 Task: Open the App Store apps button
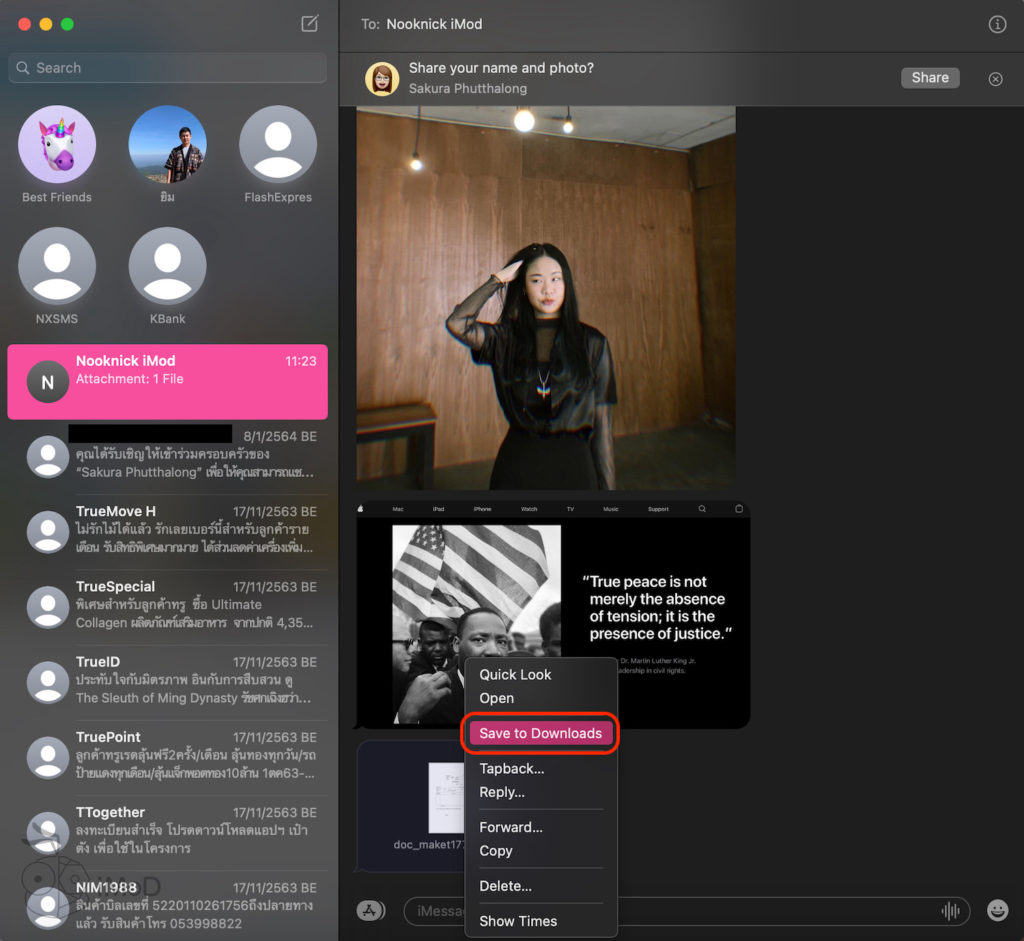click(371, 910)
